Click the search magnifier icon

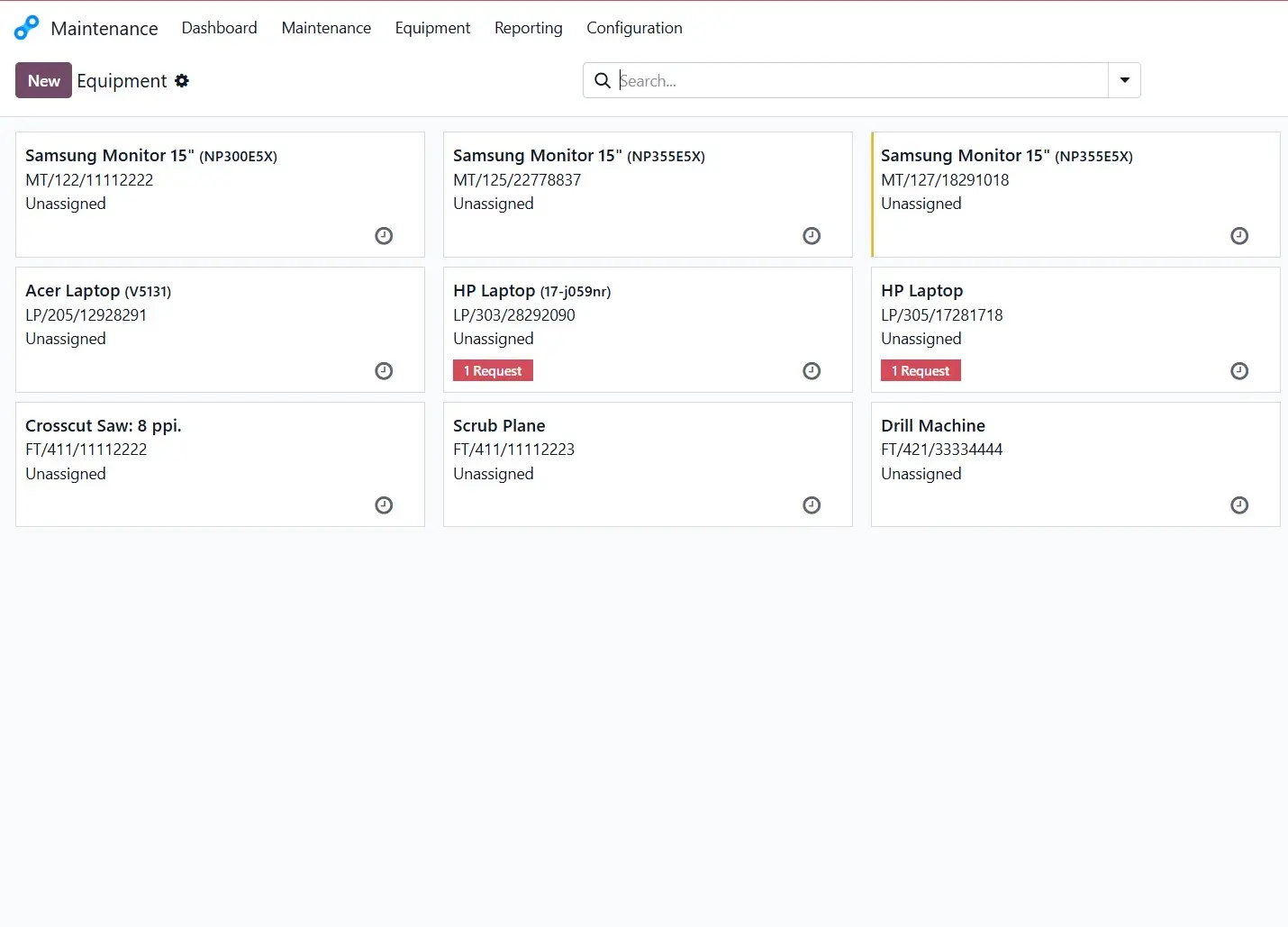click(x=603, y=81)
